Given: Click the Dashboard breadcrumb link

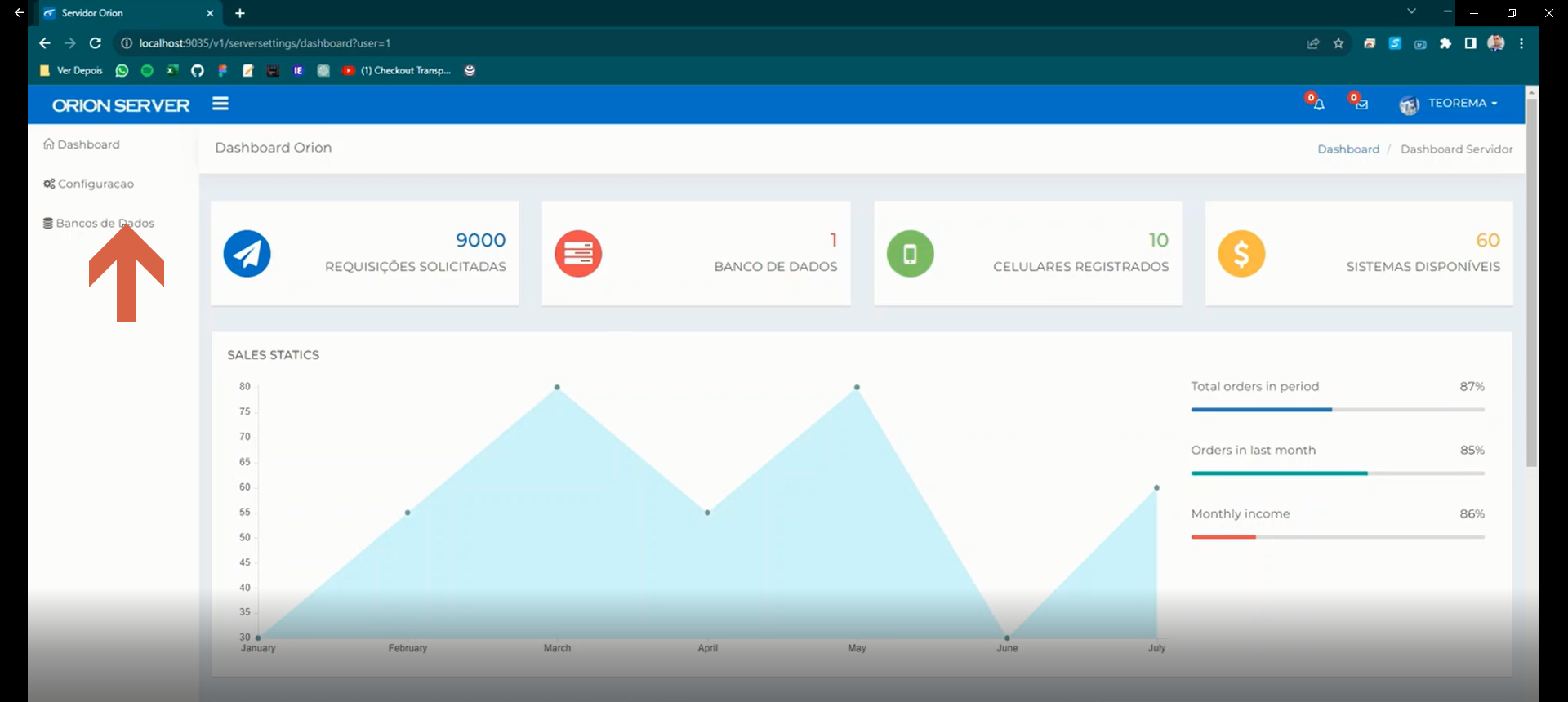Looking at the screenshot, I should point(1348,149).
